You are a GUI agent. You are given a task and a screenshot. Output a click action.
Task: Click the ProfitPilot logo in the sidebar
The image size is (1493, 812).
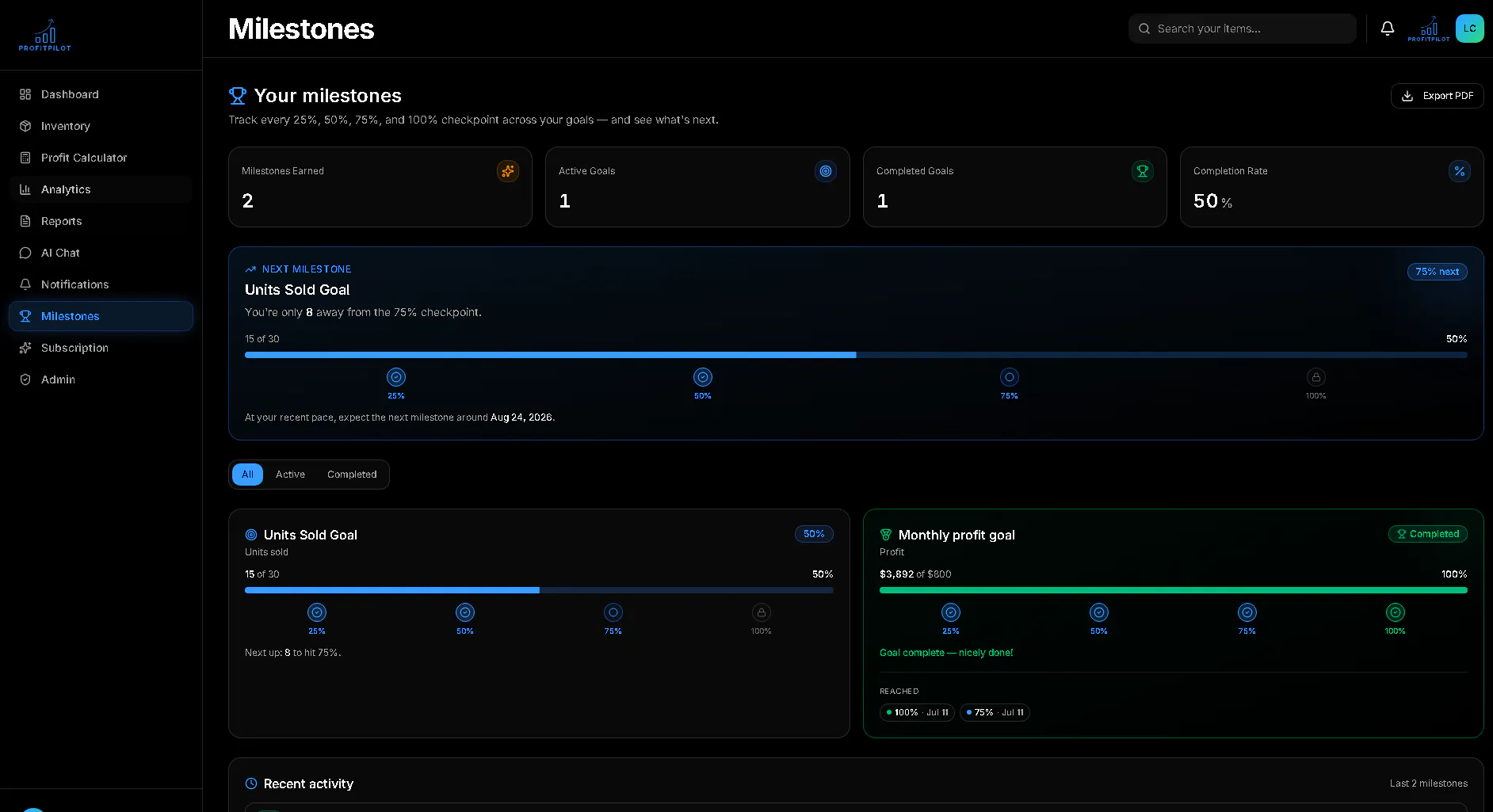click(x=45, y=36)
